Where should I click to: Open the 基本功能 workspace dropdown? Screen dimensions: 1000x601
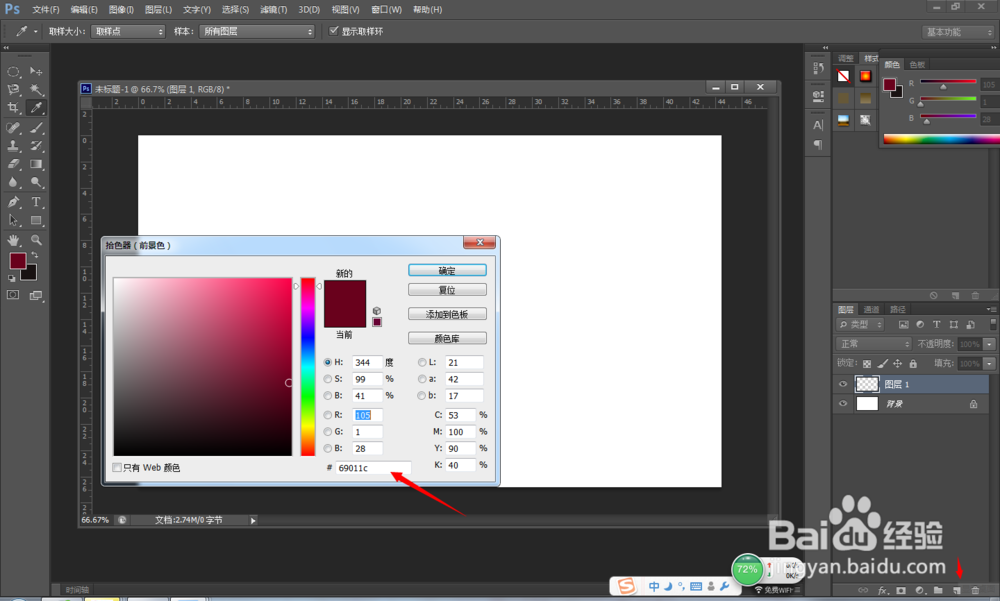click(959, 32)
